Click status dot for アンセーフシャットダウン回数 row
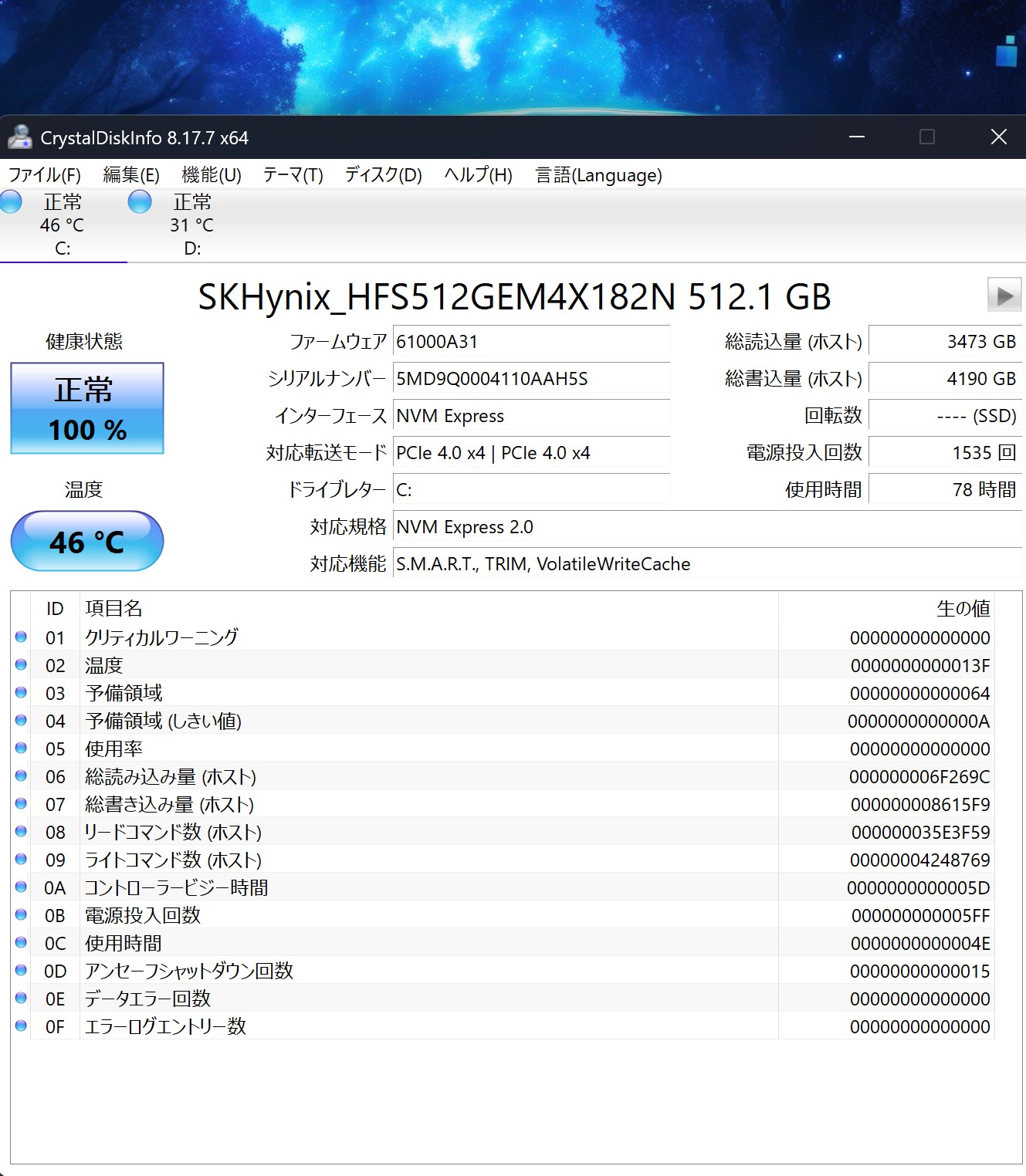The height and width of the screenshot is (1176, 1026). (21, 971)
